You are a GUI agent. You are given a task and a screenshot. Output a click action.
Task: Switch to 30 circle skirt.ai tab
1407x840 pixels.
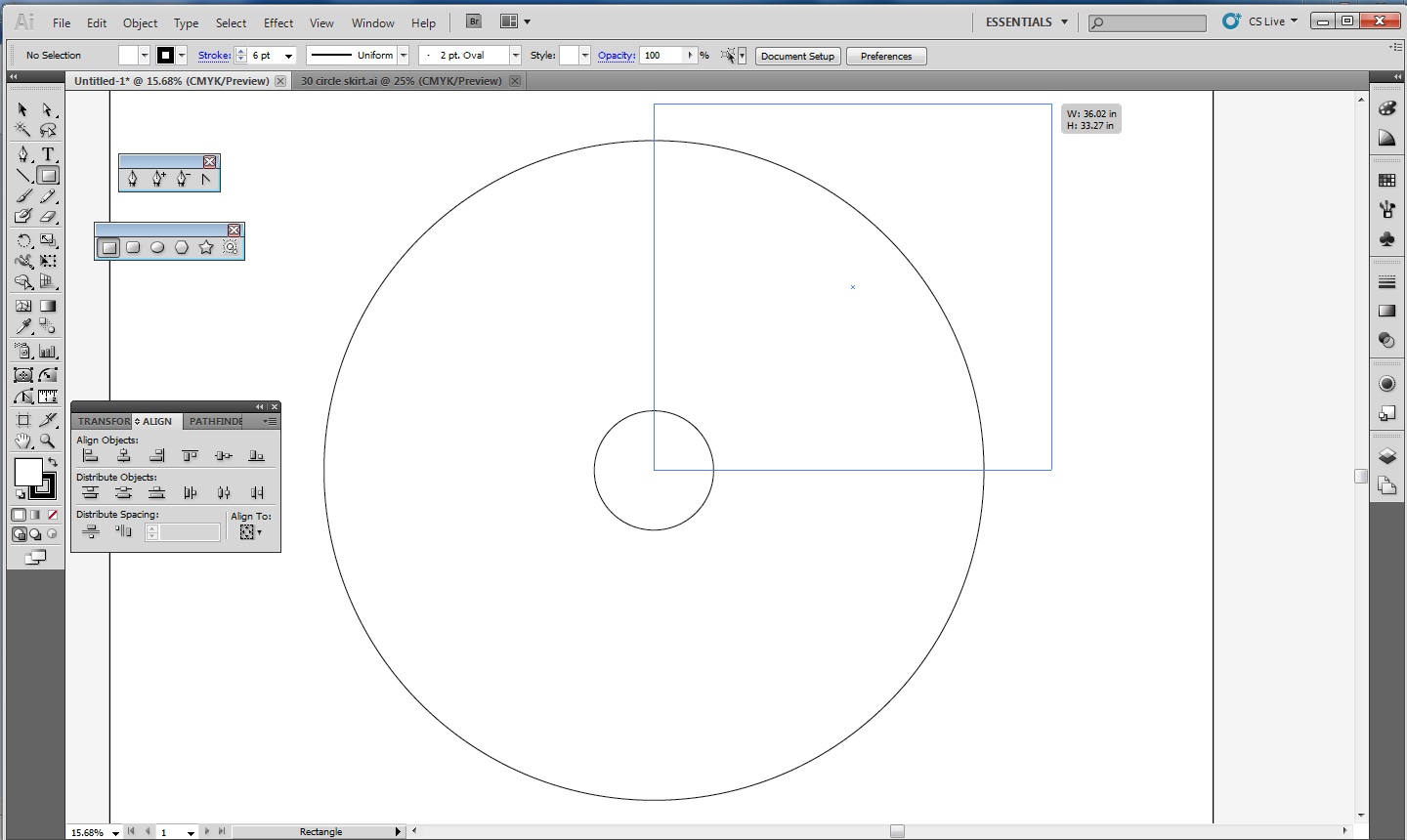(x=401, y=81)
